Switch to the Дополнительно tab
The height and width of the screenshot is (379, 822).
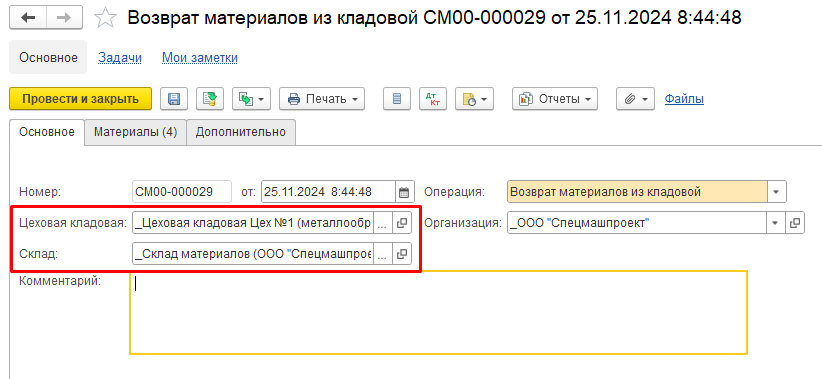241,132
